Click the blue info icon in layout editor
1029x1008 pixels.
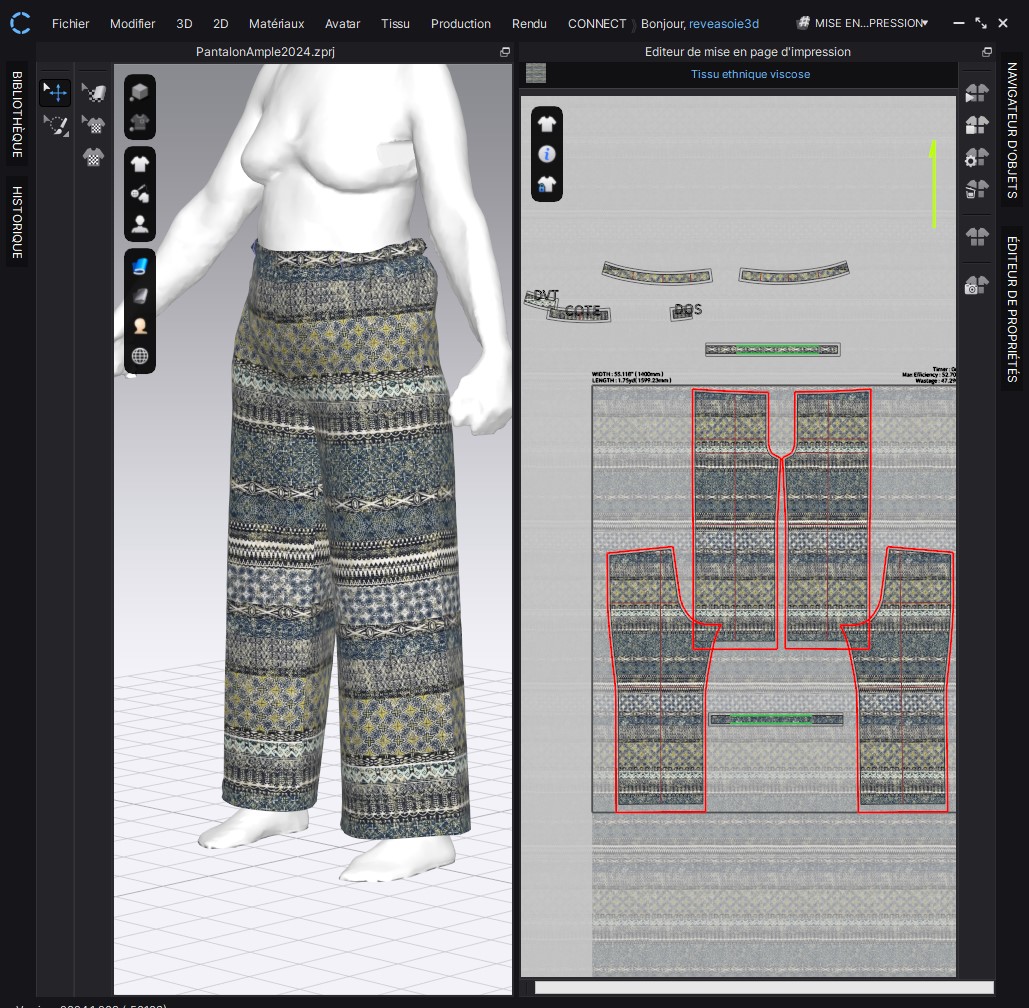tap(547, 154)
